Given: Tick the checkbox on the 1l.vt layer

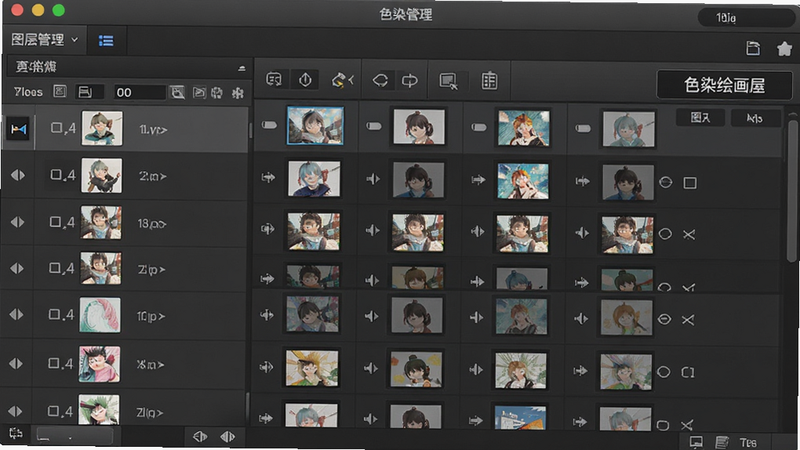Looking at the screenshot, I should [x=56, y=128].
